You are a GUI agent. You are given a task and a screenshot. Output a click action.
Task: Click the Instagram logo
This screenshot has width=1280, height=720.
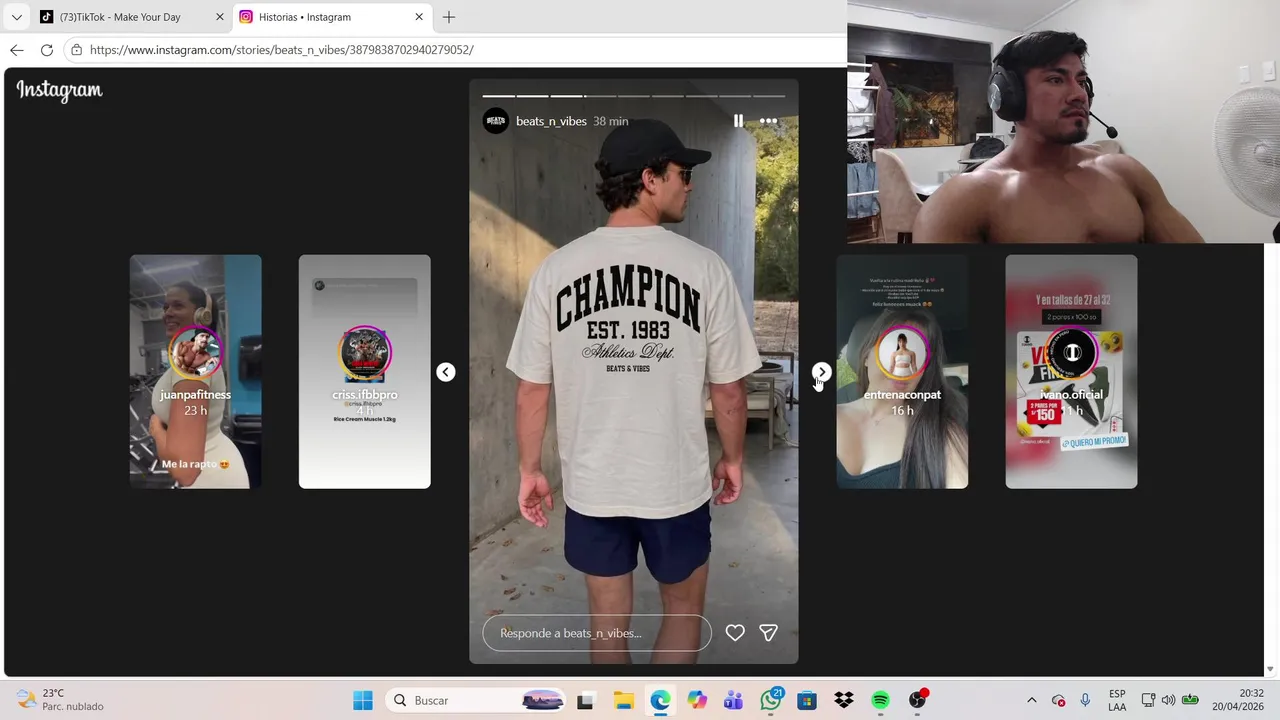tap(59, 90)
